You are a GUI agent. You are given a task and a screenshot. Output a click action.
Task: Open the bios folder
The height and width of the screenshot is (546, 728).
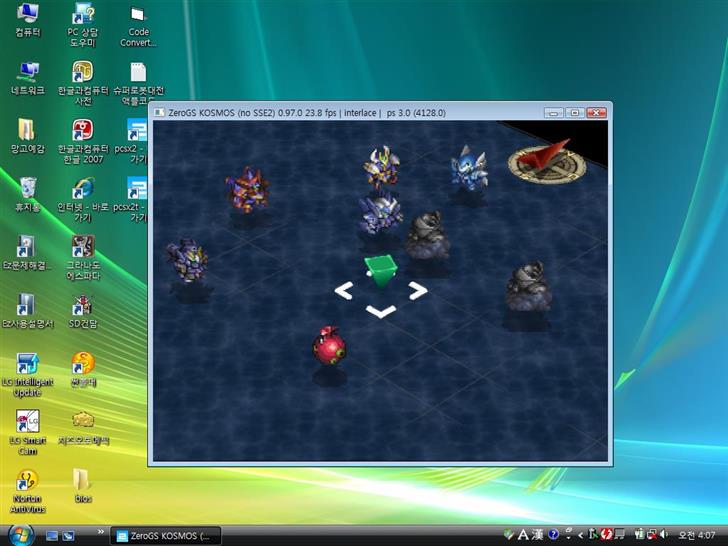pyautogui.click(x=83, y=486)
